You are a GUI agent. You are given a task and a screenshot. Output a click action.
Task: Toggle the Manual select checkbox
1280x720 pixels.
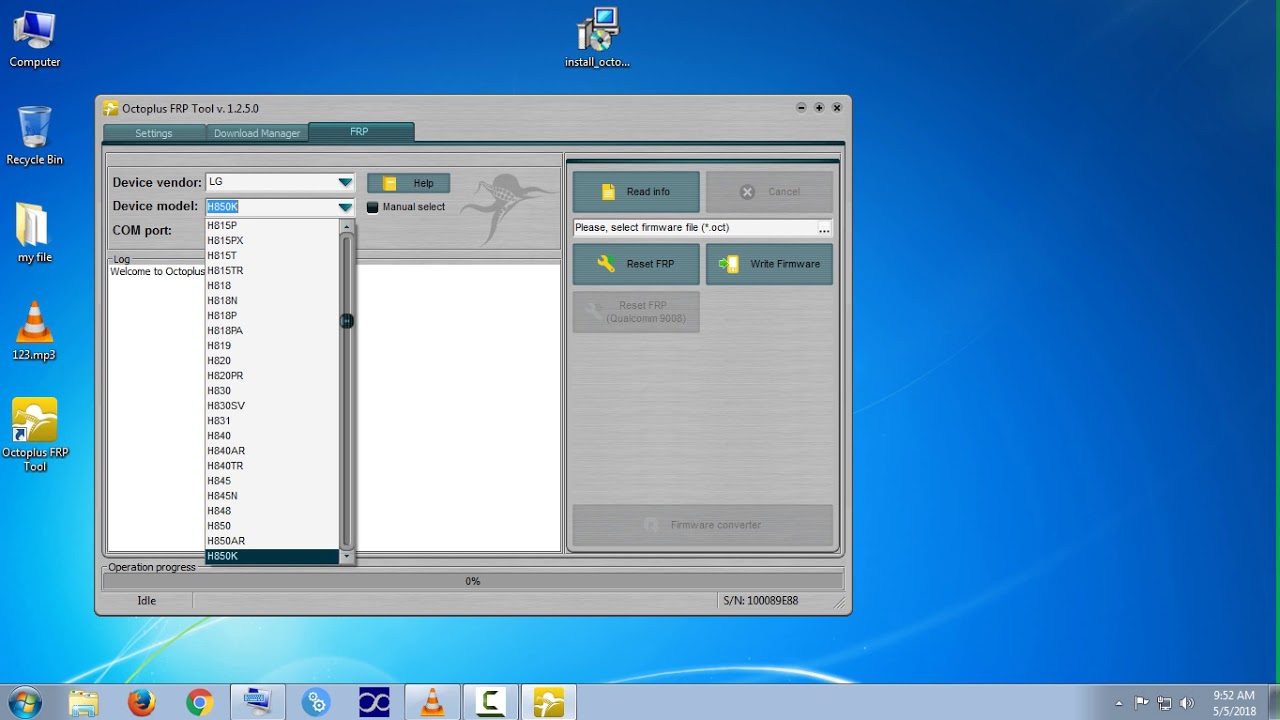[x=373, y=207]
